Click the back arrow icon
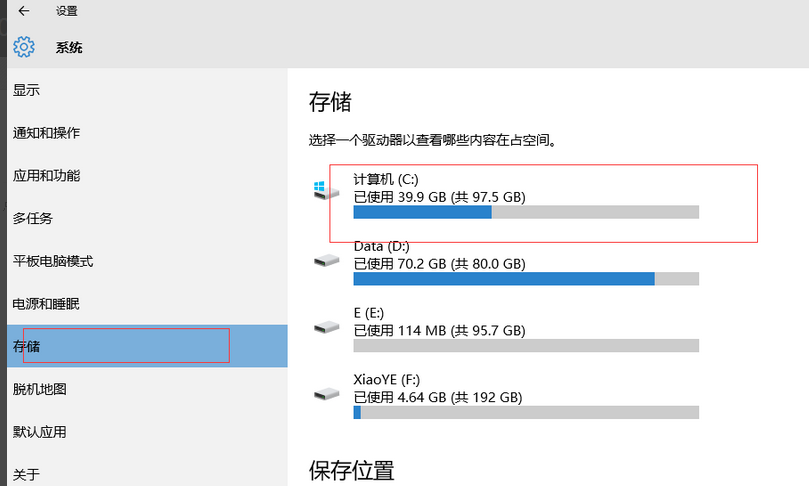This screenshot has width=809, height=486. pyautogui.click(x=24, y=11)
